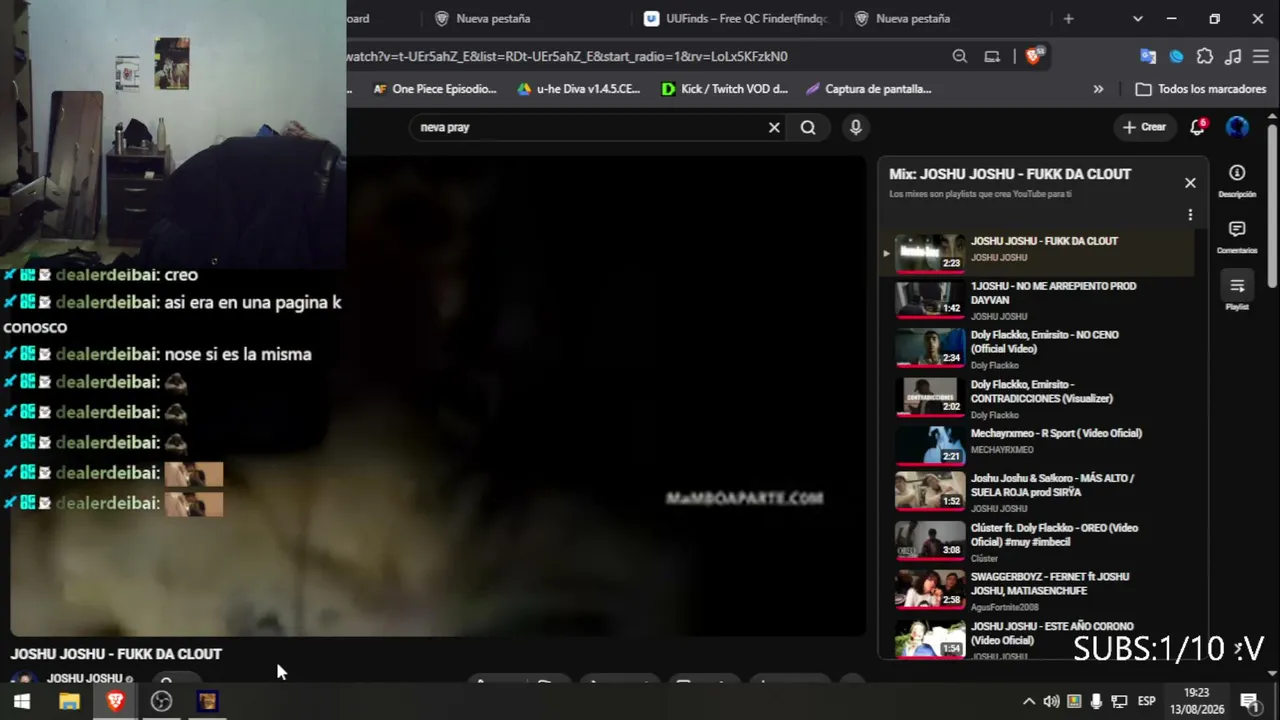Click the network tray icon
This screenshot has height=720, width=1280.
click(1119, 701)
